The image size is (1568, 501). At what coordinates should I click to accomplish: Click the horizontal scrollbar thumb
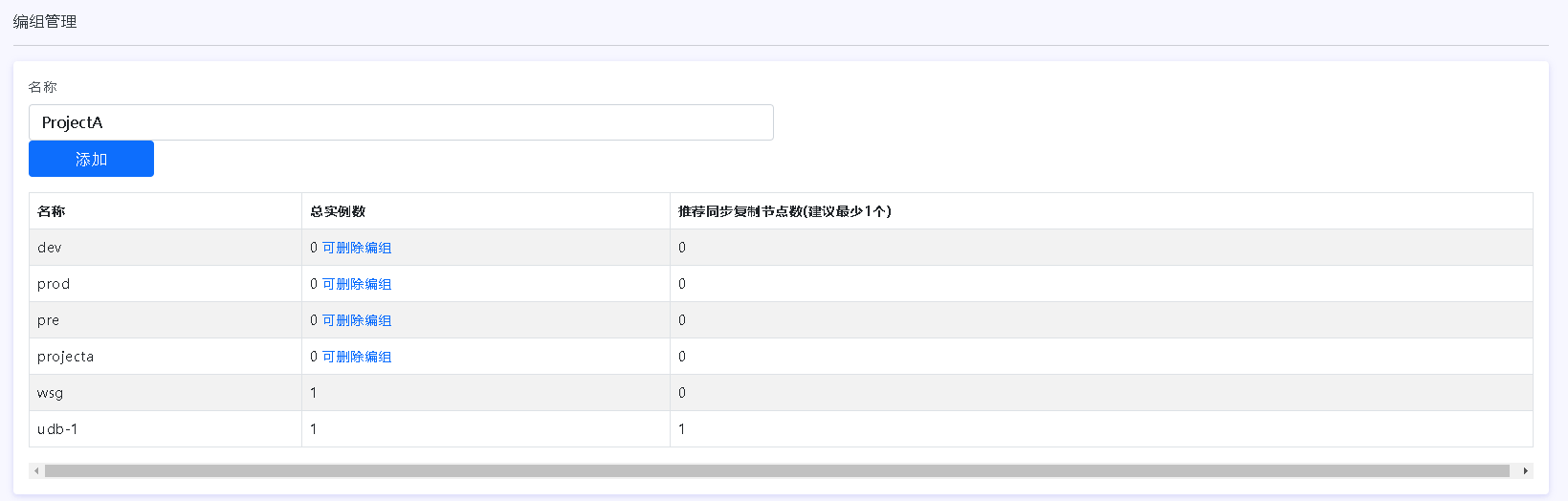(777, 470)
